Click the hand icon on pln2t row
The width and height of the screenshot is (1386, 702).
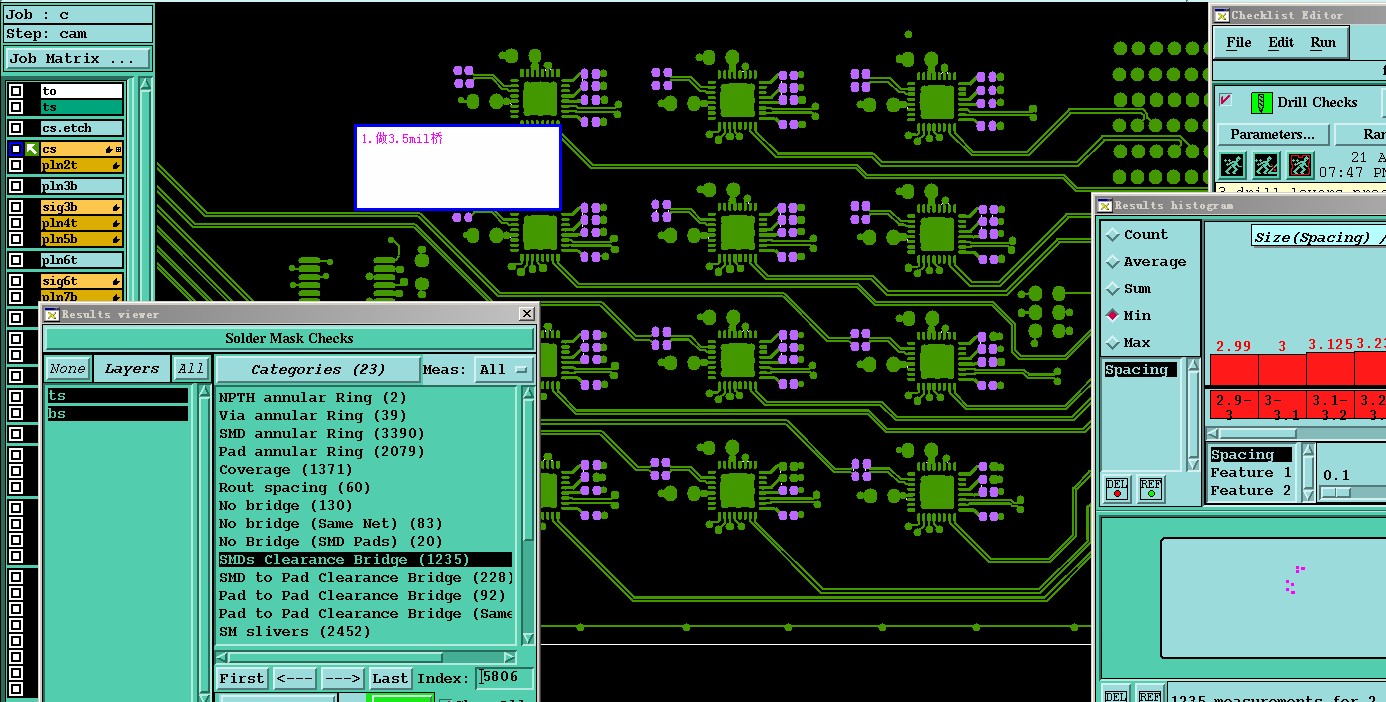pos(116,166)
